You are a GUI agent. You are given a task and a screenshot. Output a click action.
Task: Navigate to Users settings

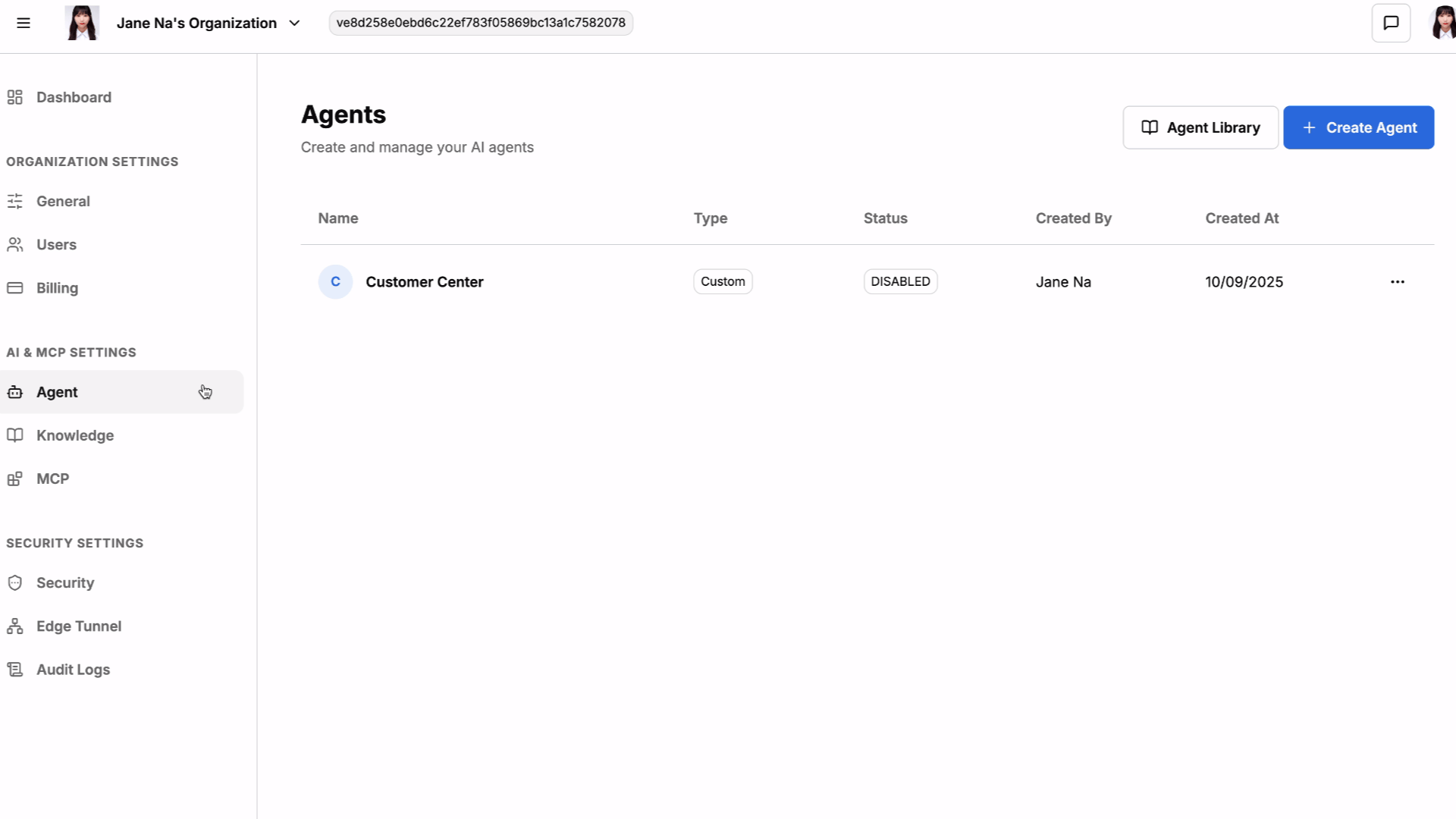56,245
